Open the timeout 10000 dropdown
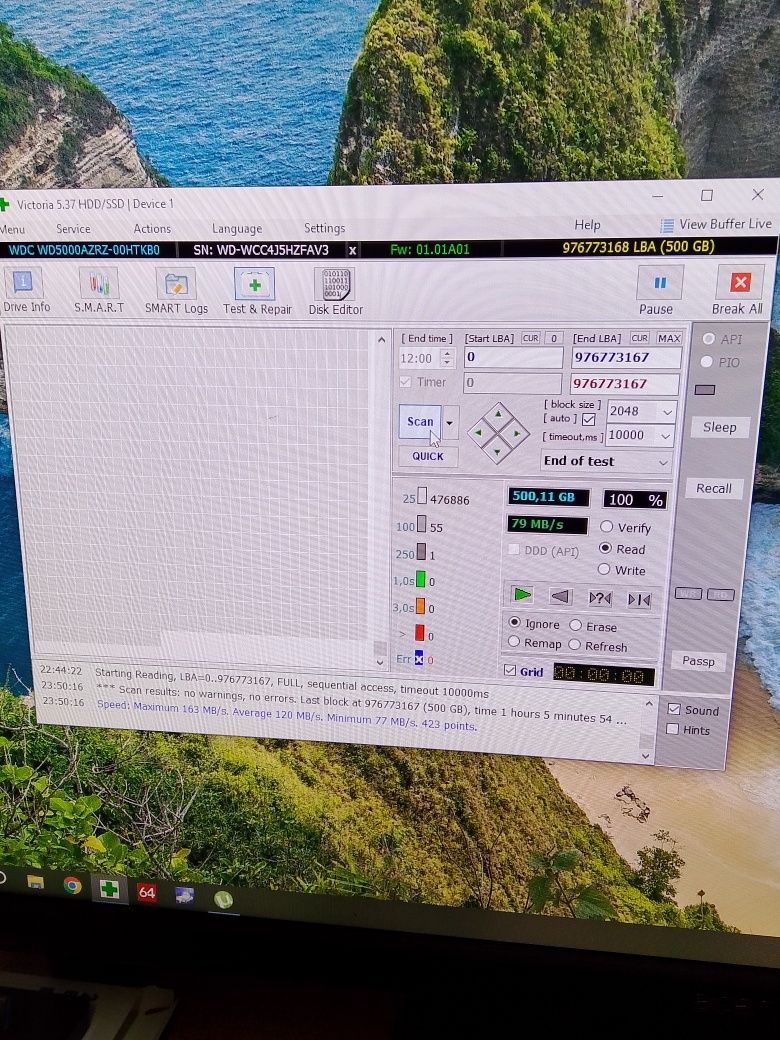 click(x=666, y=436)
